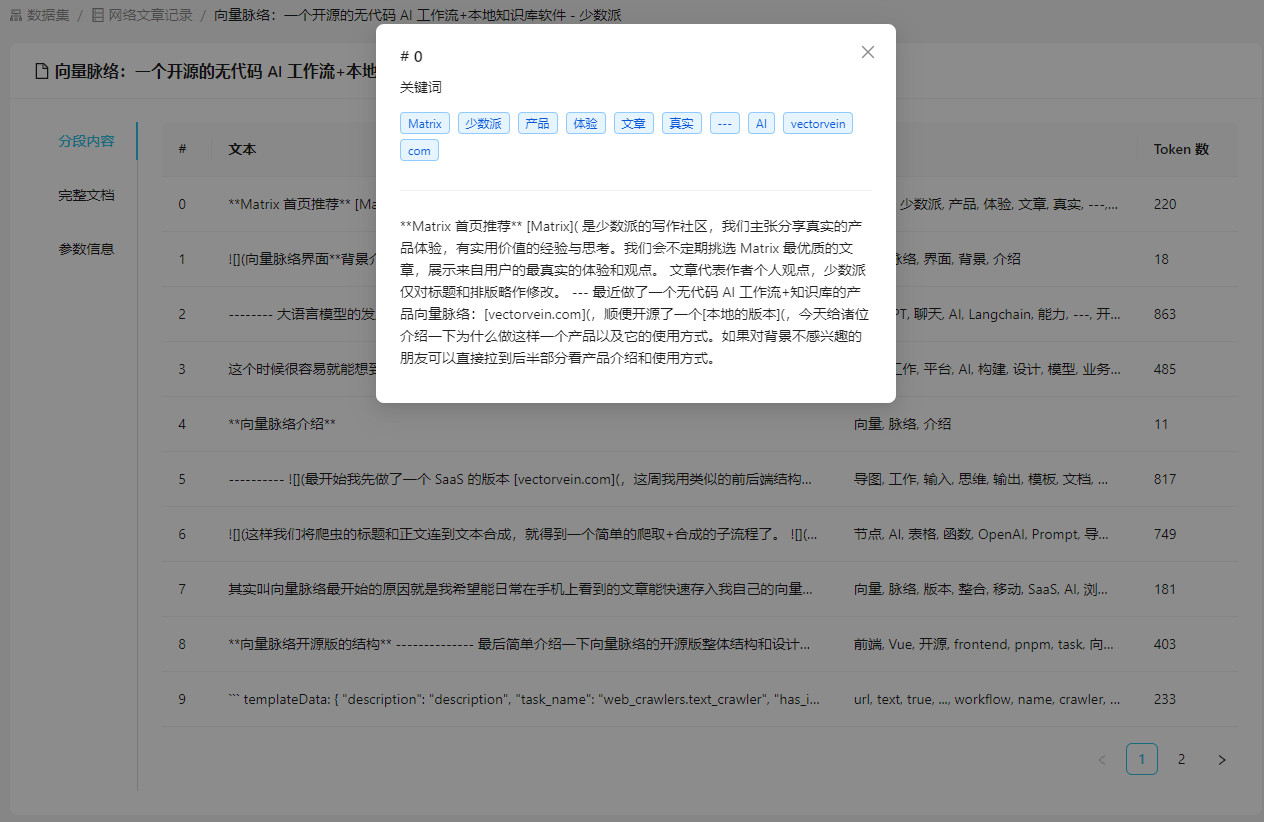The height and width of the screenshot is (822, 1264).
Task: Click token count 817
Action: coord(1165,479)
